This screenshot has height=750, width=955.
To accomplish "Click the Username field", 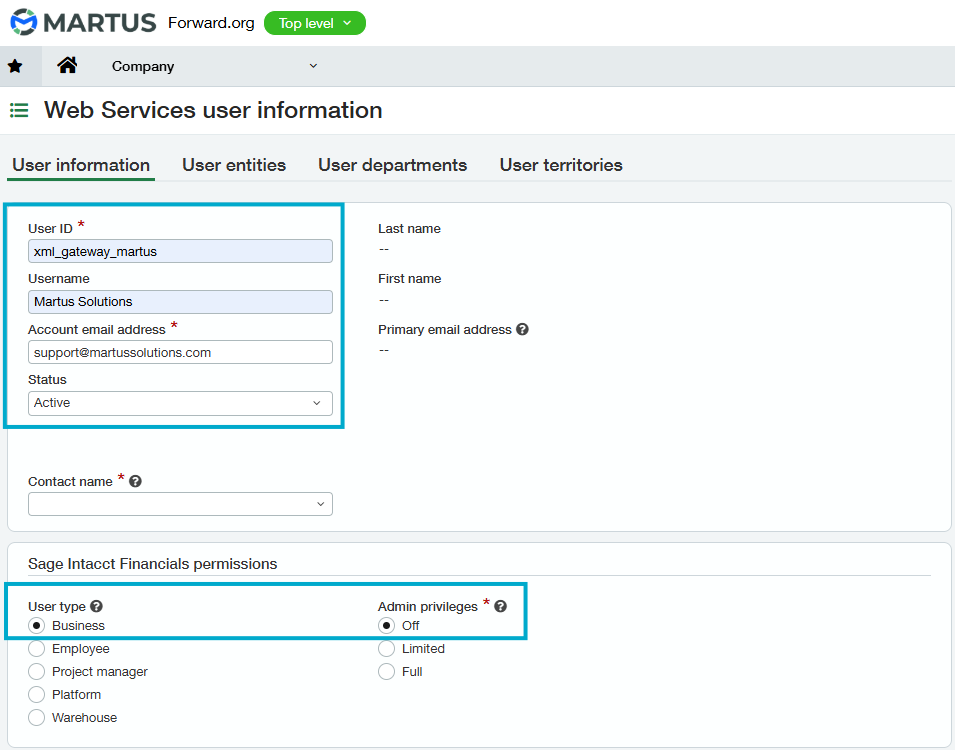I will [180, 302].
